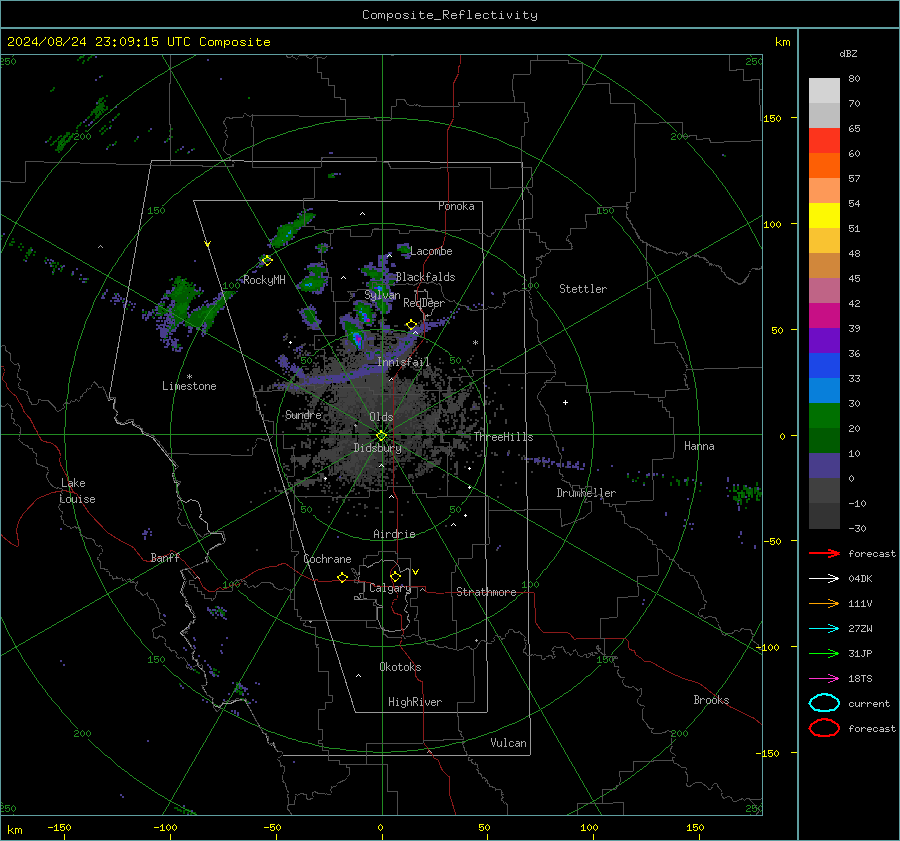900x841 pixels.
Task: Click the Composite_Reflectivity title
Action: [x=450, y=15]
